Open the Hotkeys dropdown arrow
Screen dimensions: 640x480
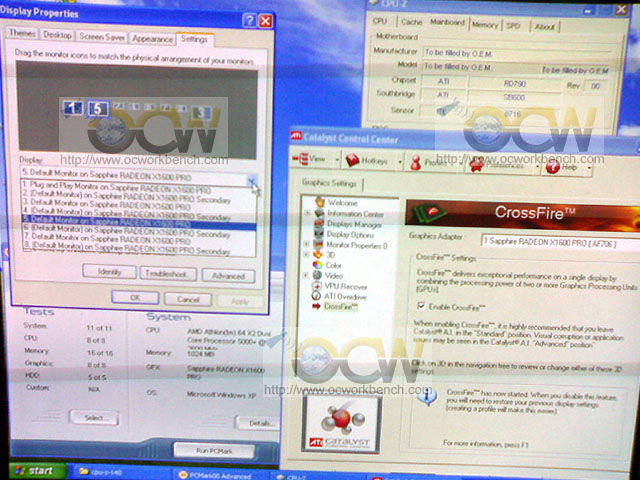(x=400, y=162)
